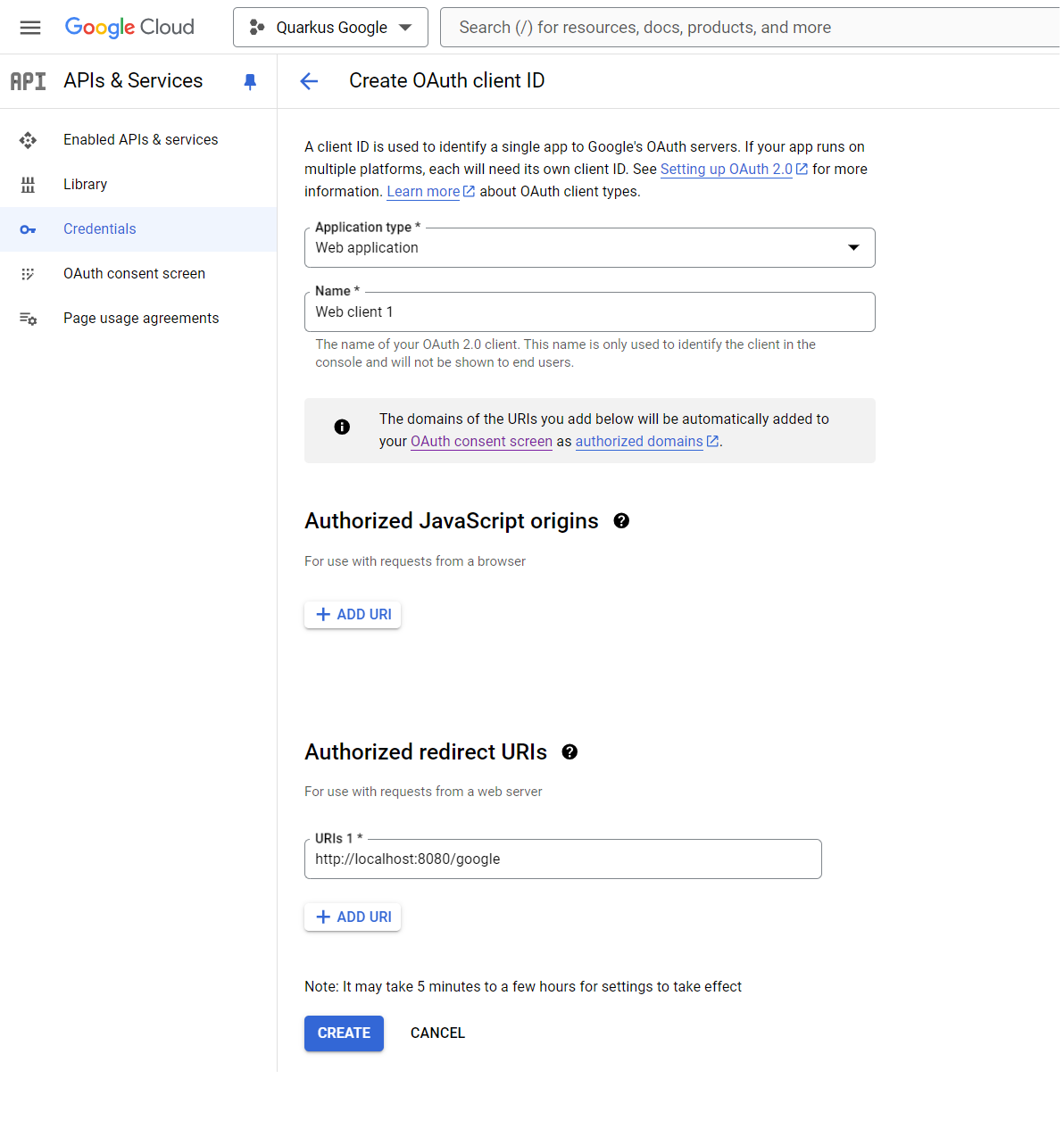Click the Credentials key icon
Screen dimensions: 1064x1137
click(x=29, y=230)
